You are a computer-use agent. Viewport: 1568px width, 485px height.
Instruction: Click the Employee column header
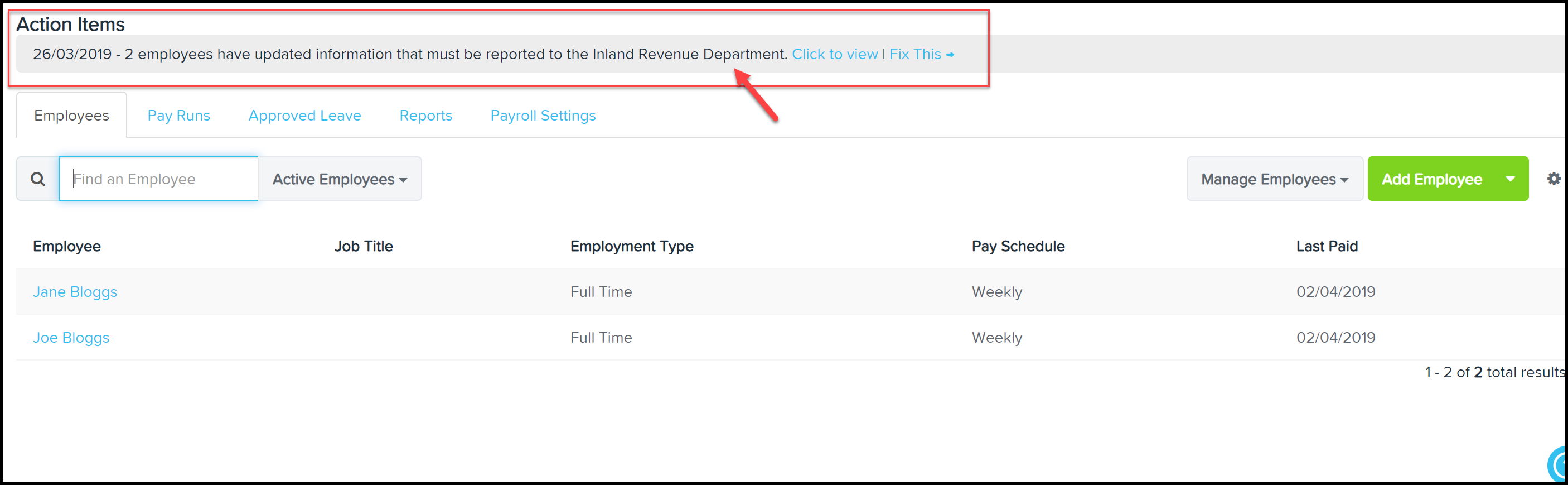[67, 246]
